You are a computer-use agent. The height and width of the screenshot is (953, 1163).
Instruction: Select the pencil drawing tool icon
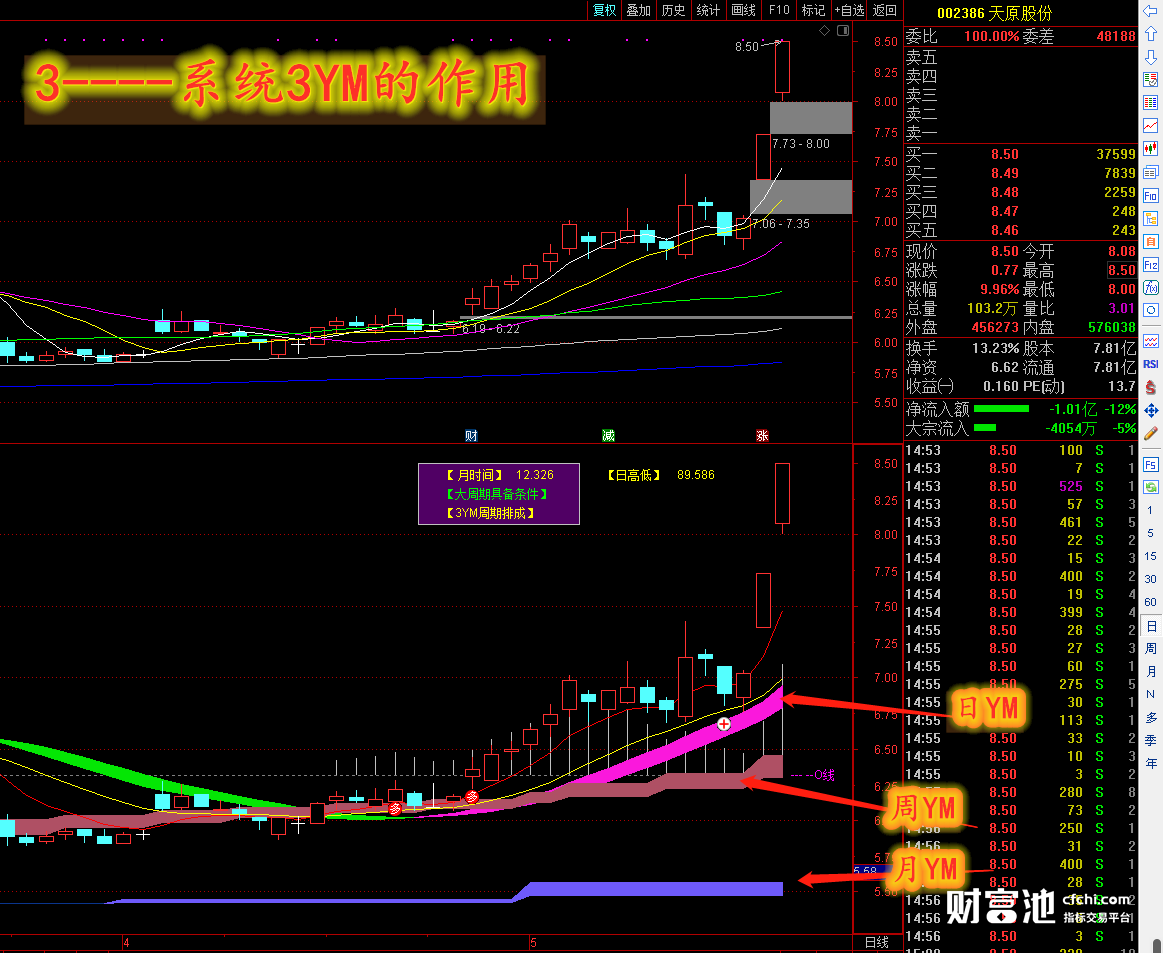1150,433
